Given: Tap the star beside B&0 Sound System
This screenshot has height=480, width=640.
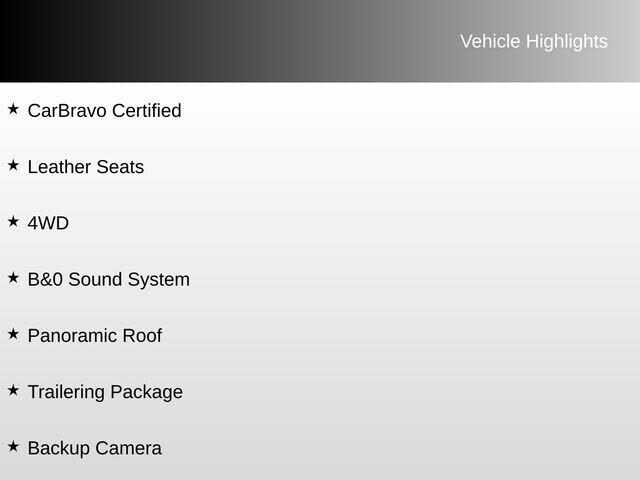Looking at the screenshot, I should point(13,277).
